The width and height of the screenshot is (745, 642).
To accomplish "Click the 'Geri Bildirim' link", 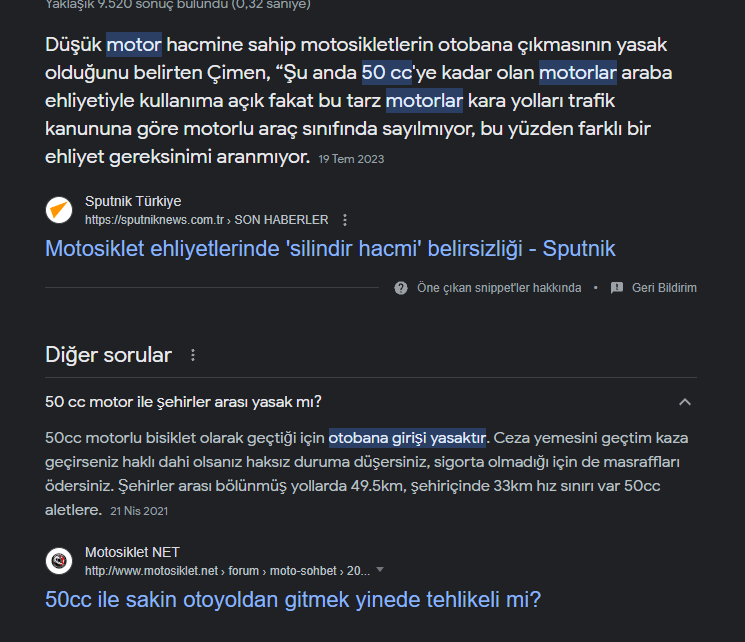I will (x=664, y=288).
